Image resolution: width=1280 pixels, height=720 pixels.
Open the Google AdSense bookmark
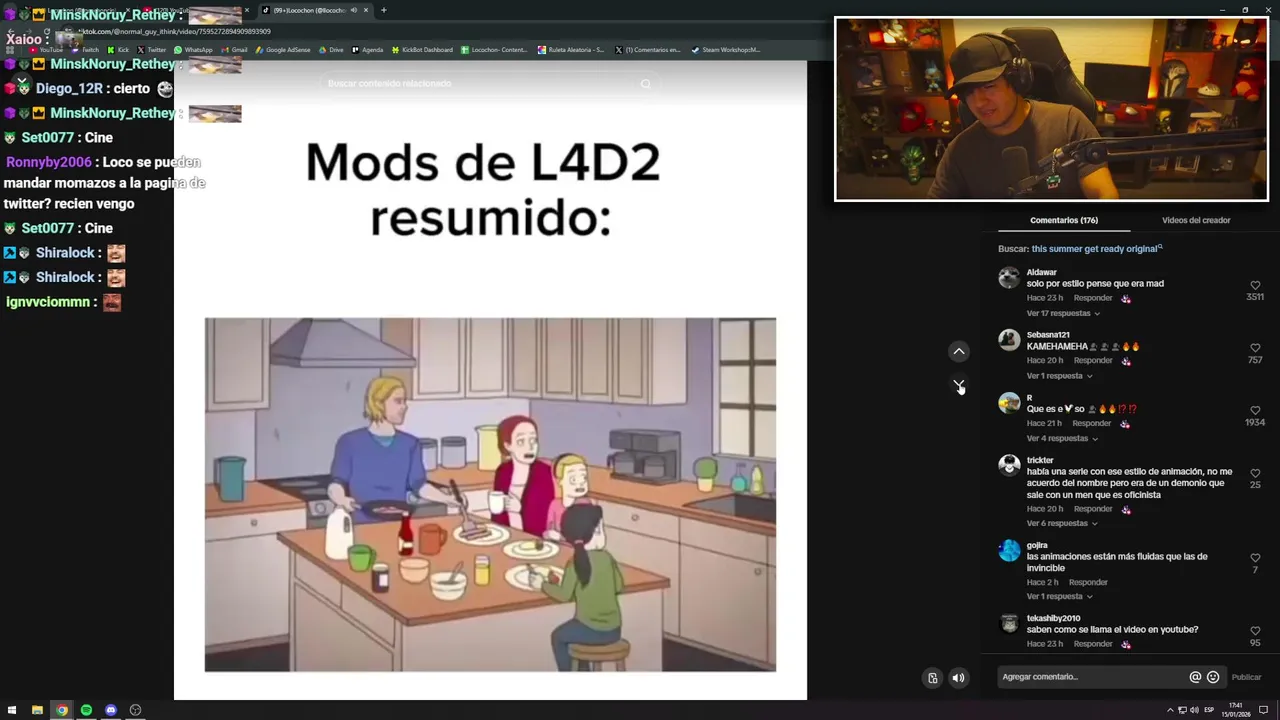[x=283, y=49]
